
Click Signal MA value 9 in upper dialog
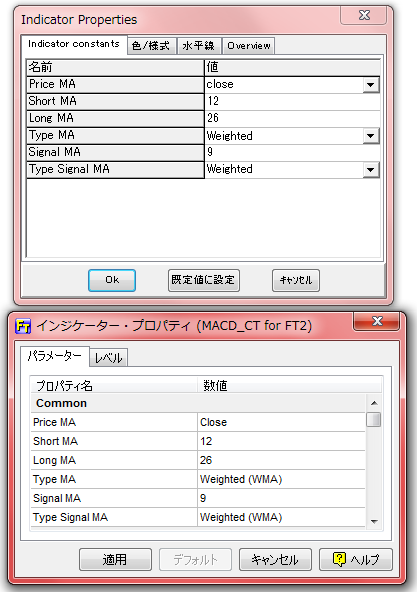pos(292,152)
